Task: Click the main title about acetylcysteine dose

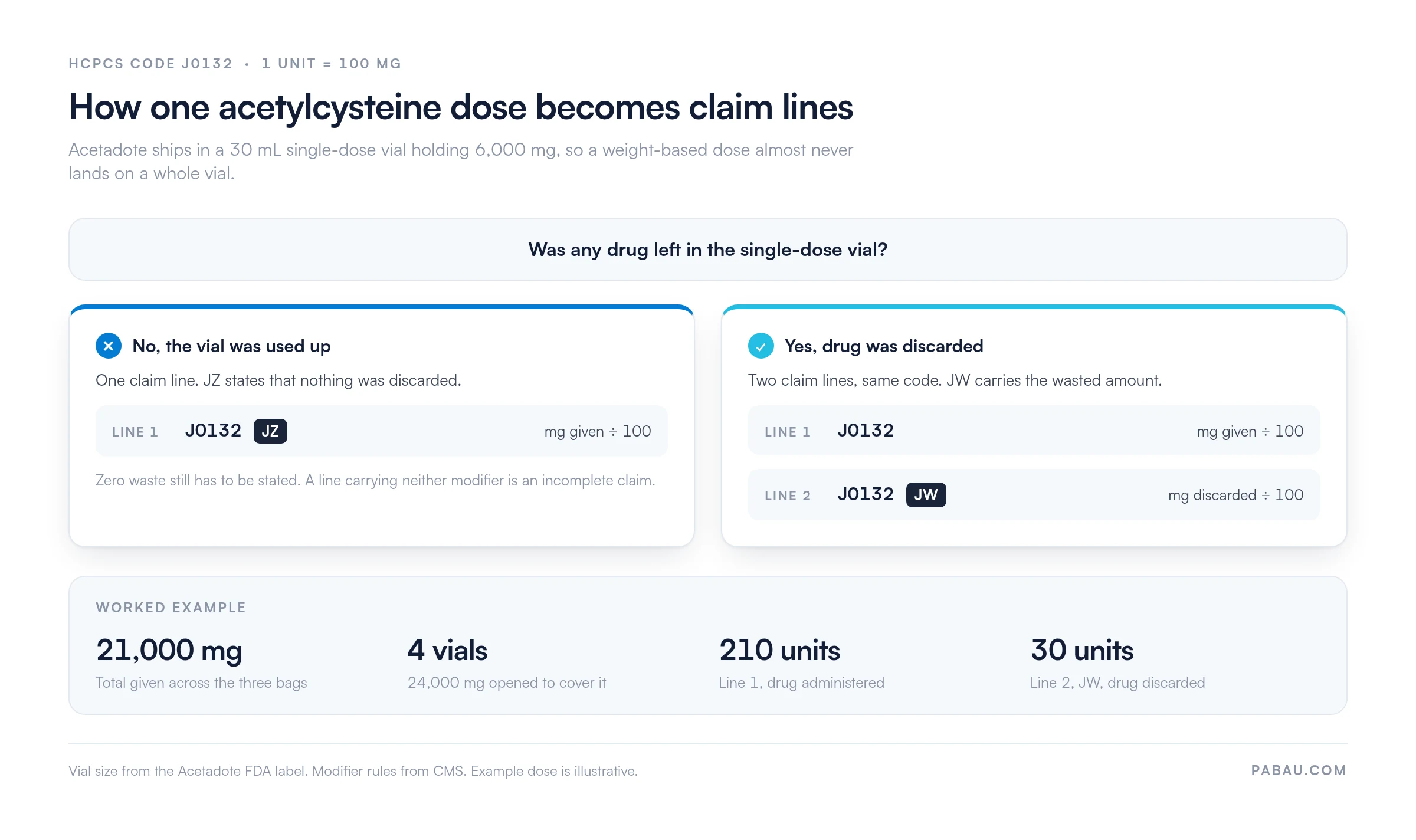Action: [461, 107]
